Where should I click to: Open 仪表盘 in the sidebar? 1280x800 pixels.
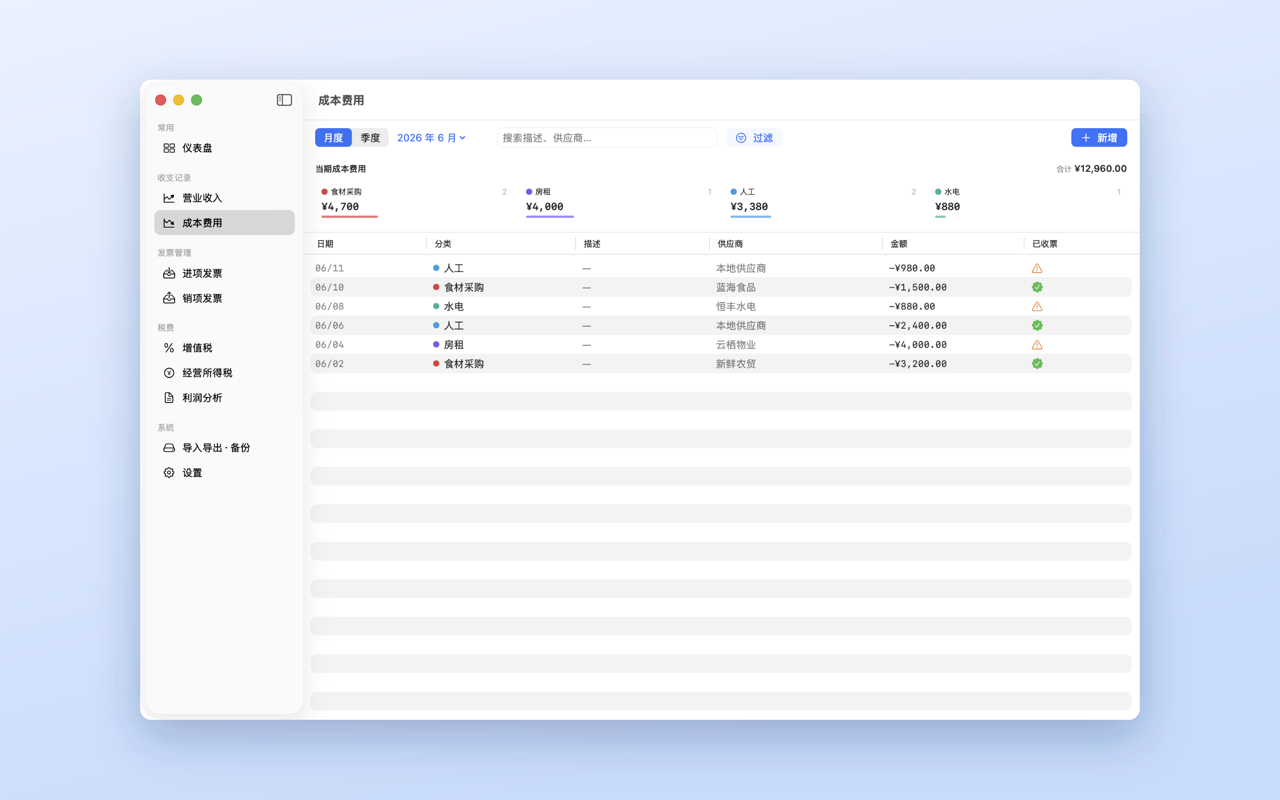224,148
